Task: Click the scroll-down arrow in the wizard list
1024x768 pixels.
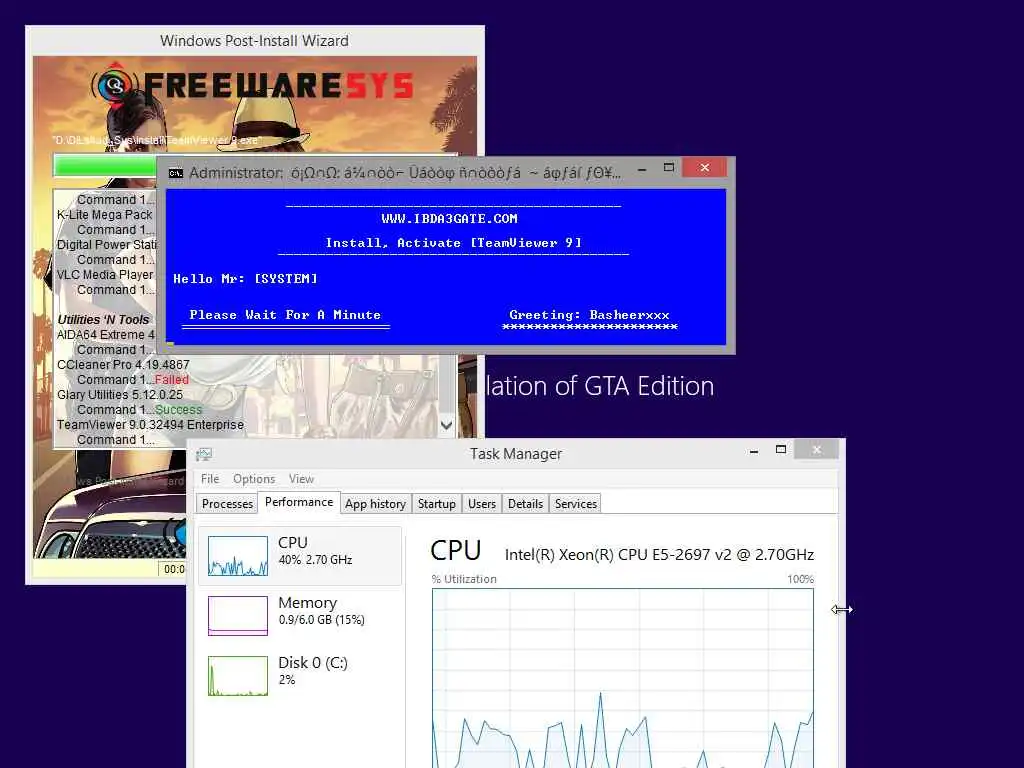Action: (x=447, y=426)
